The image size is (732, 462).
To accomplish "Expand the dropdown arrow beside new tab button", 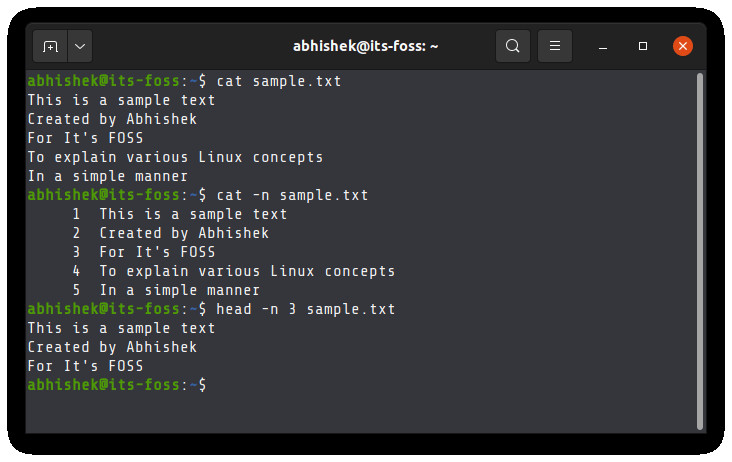I will (x=79, y=46).
